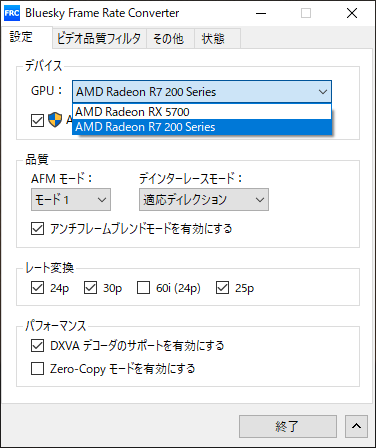Disable the アンチフレームブレンドモード checkbox
This screenshot has width=376, height=448.
point(37,229)
